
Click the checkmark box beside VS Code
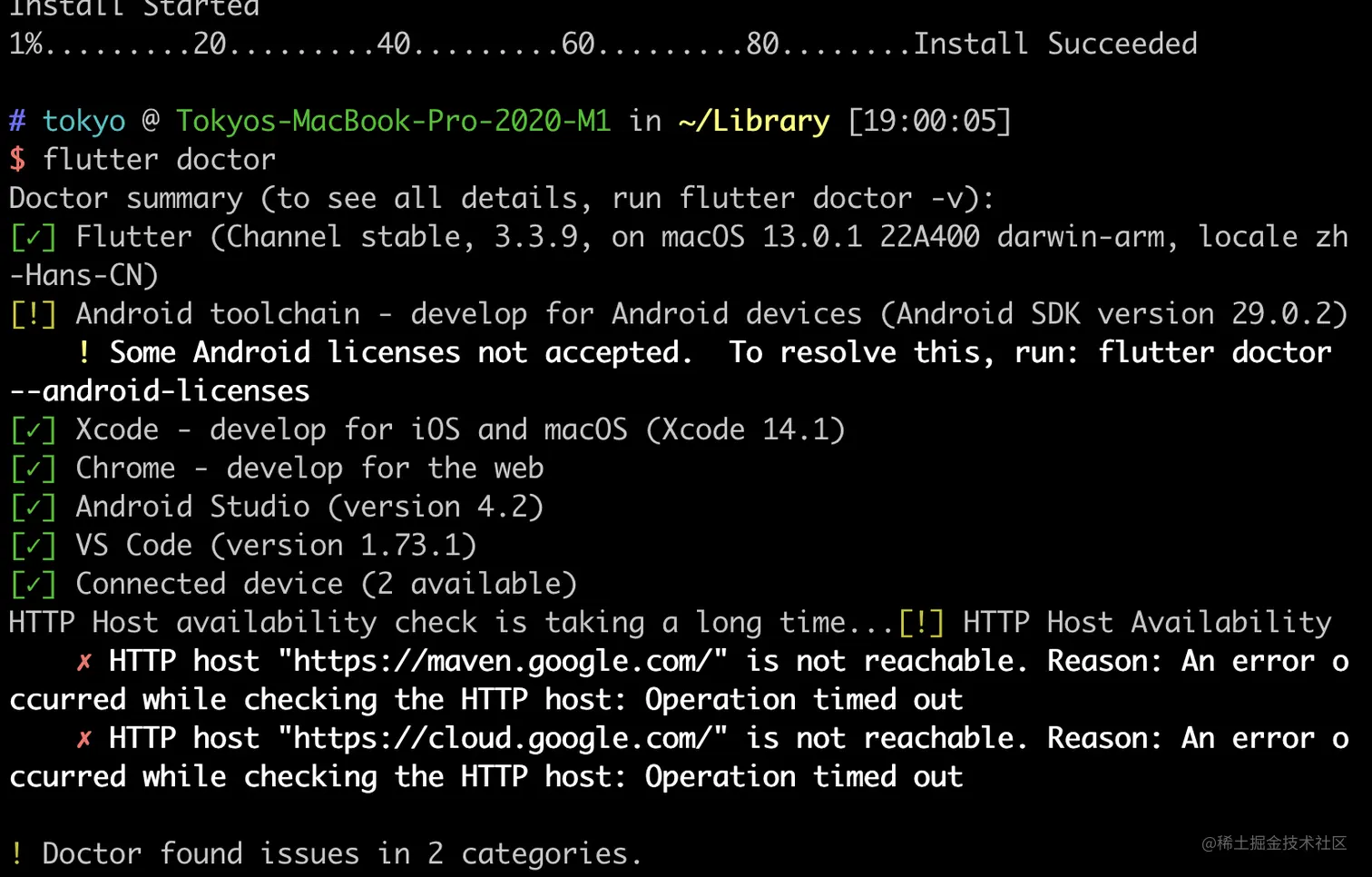tap(33, 546)
